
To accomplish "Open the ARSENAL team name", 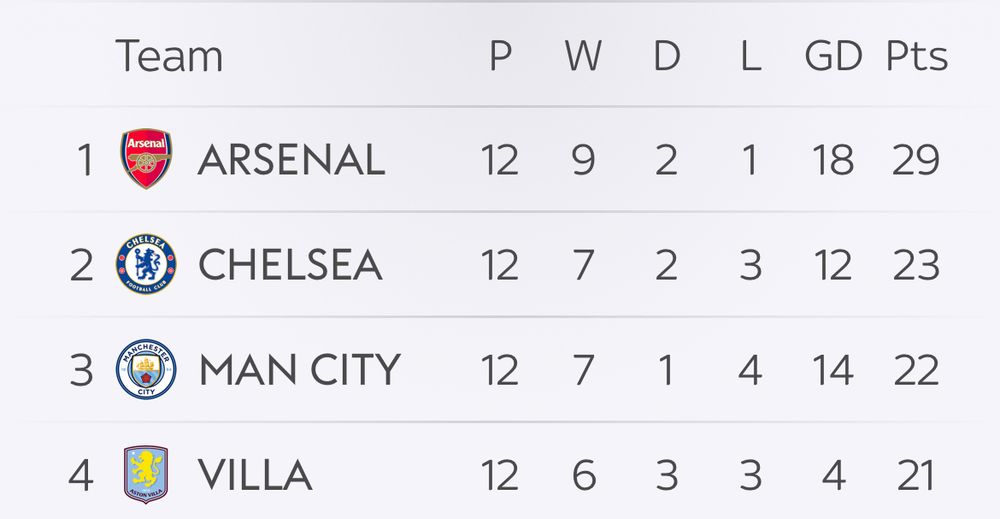I will click(x=291, y=159).
